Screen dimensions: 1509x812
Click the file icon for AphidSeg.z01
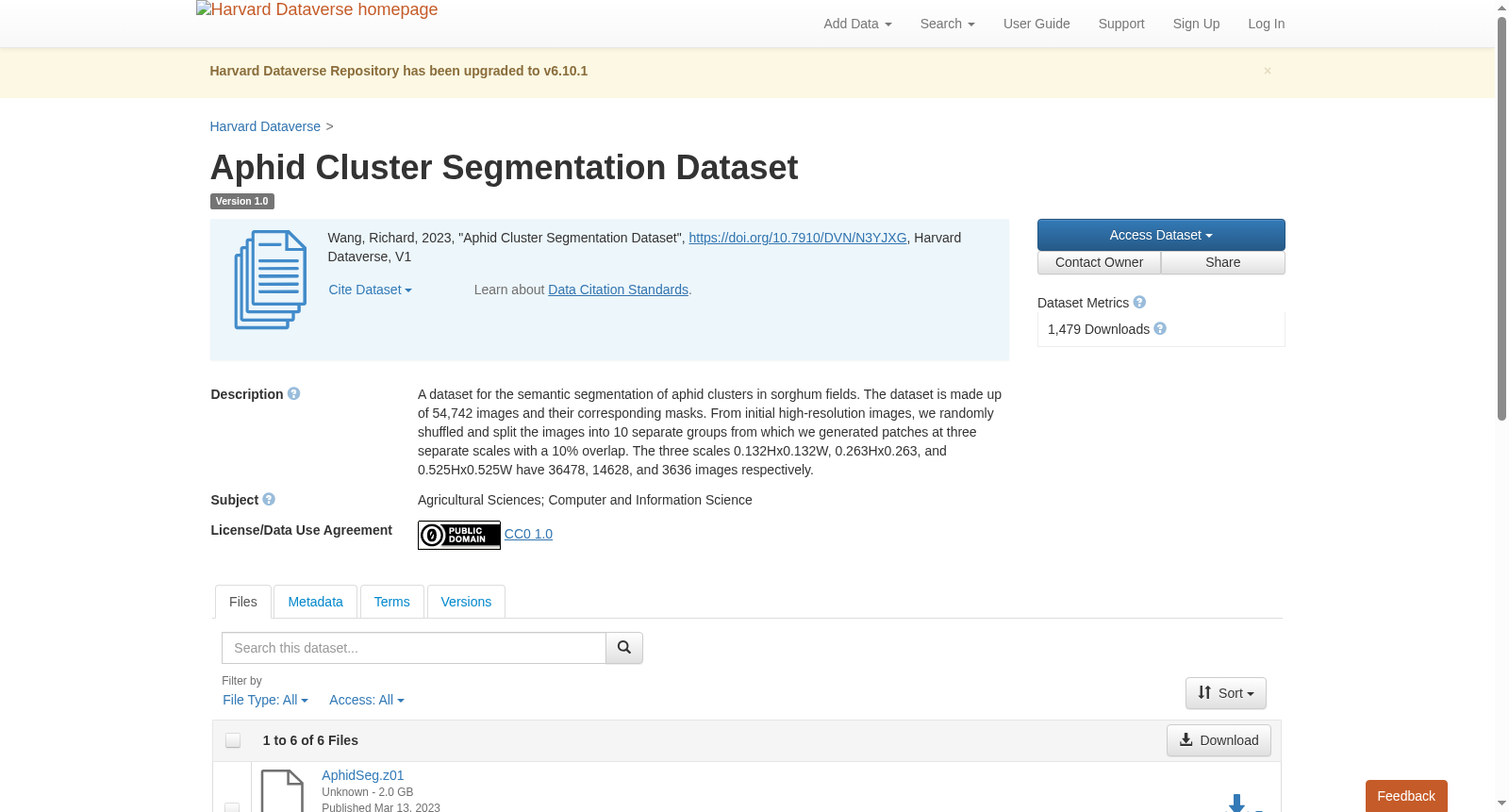282,790
